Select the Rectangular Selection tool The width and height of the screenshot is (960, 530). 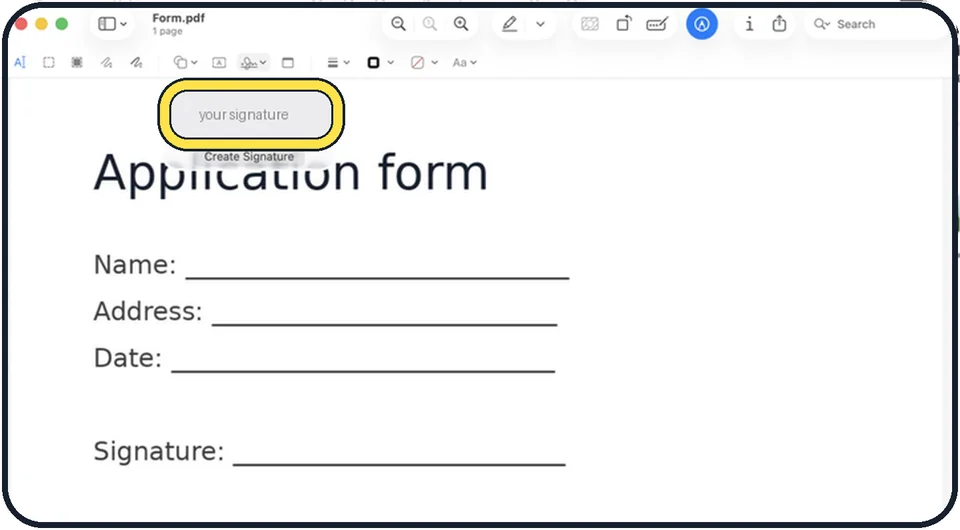[48, 62]
